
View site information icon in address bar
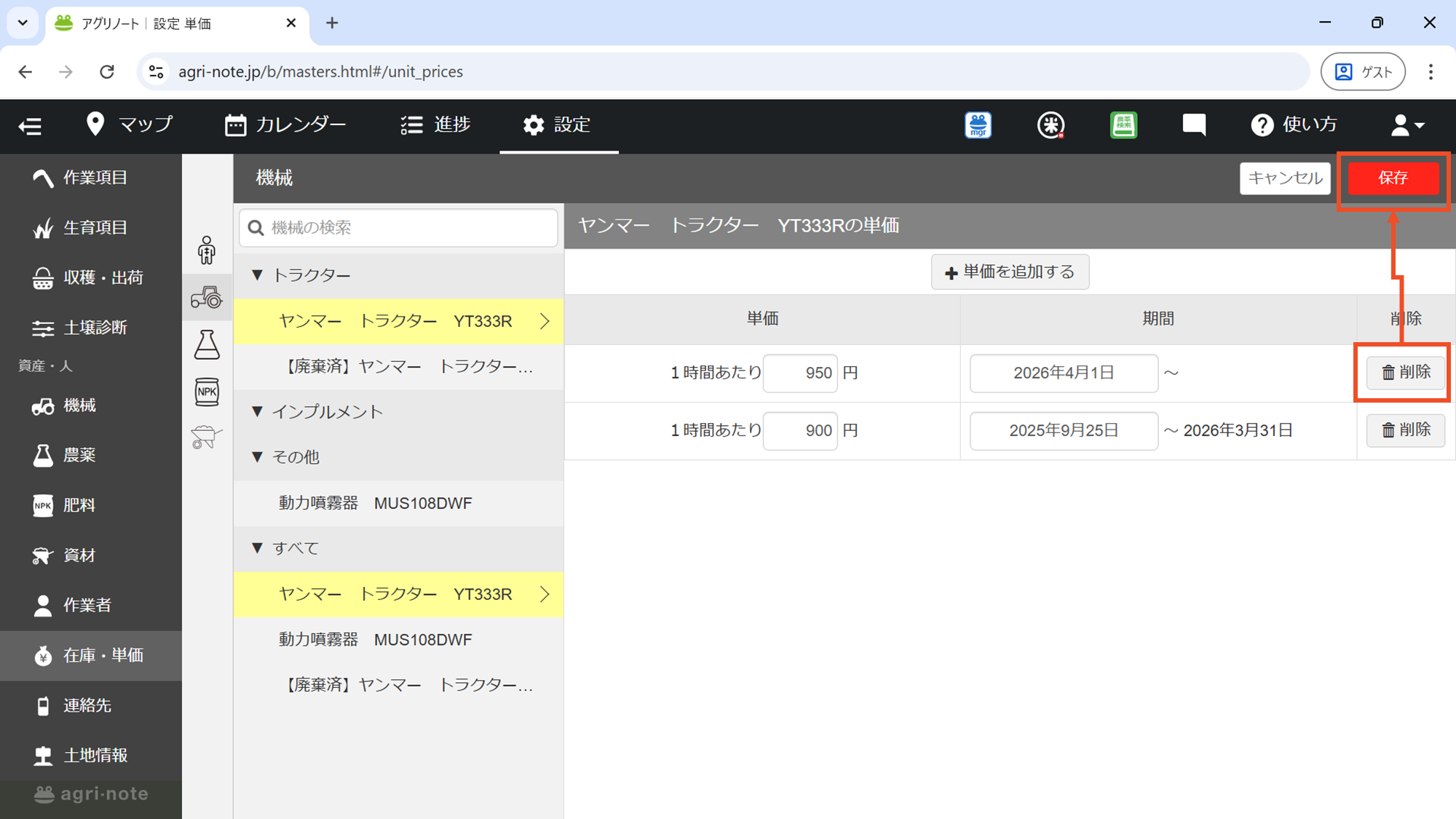156,71
